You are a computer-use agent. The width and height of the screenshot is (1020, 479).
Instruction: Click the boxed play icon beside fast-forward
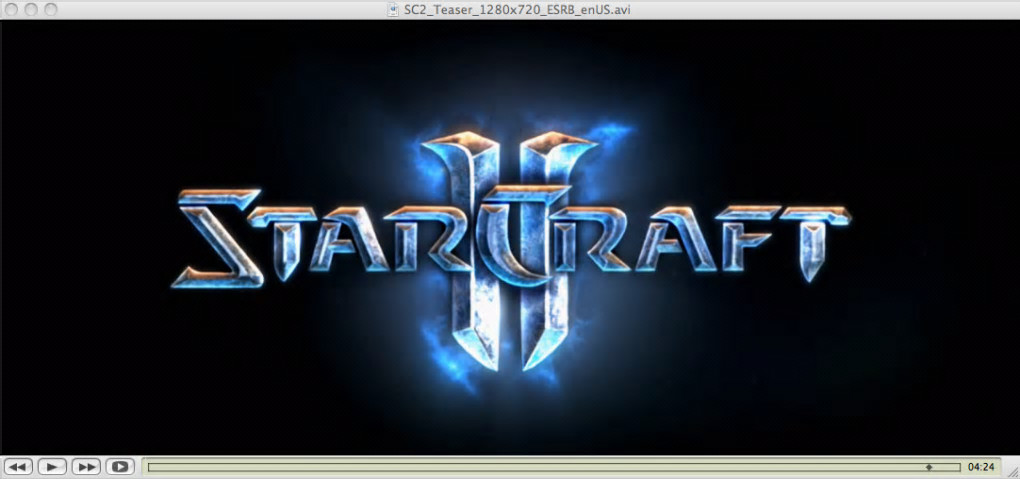[x=120, y=467]
